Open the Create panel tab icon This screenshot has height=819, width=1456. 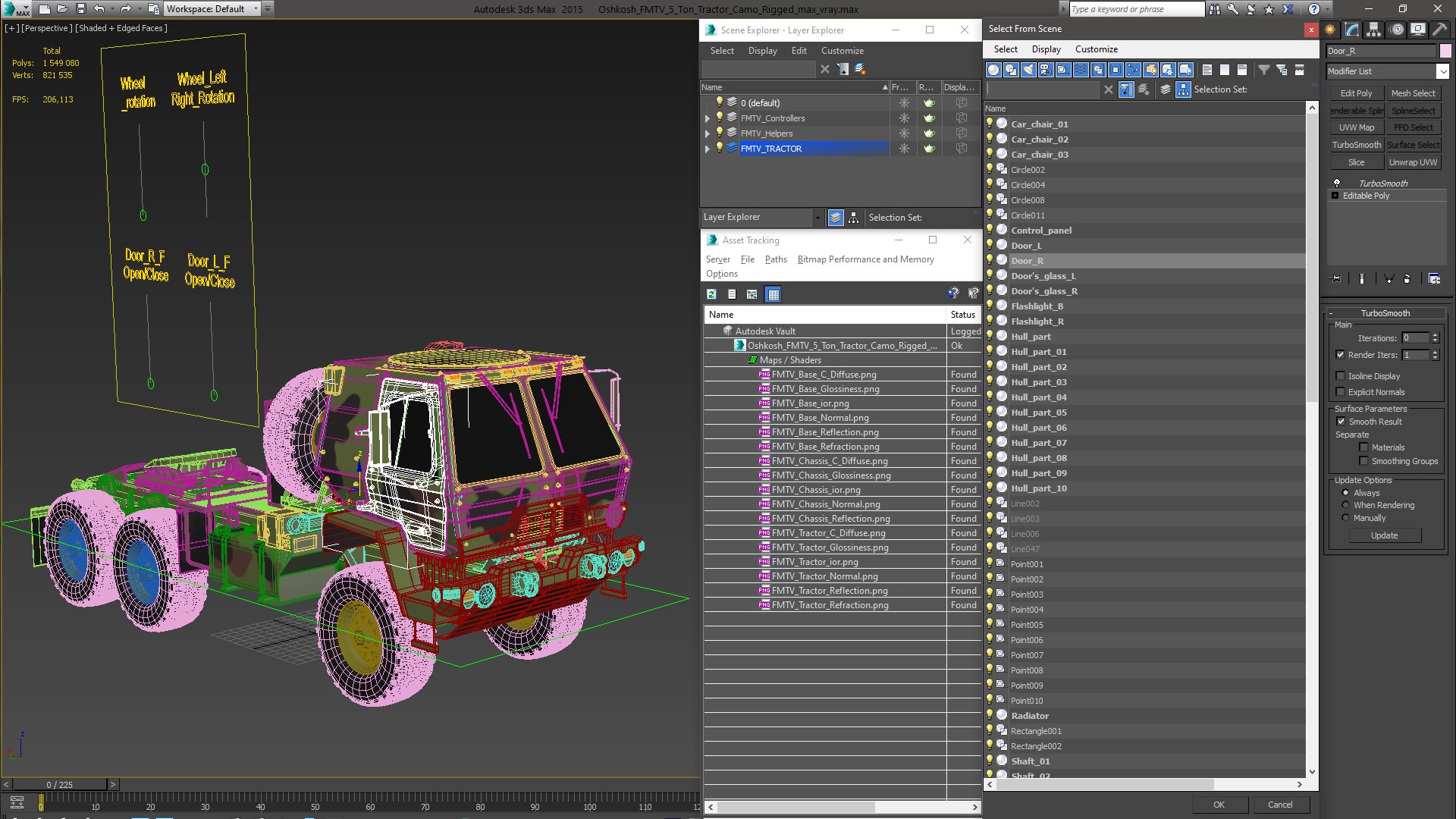tap(1330, 30)
